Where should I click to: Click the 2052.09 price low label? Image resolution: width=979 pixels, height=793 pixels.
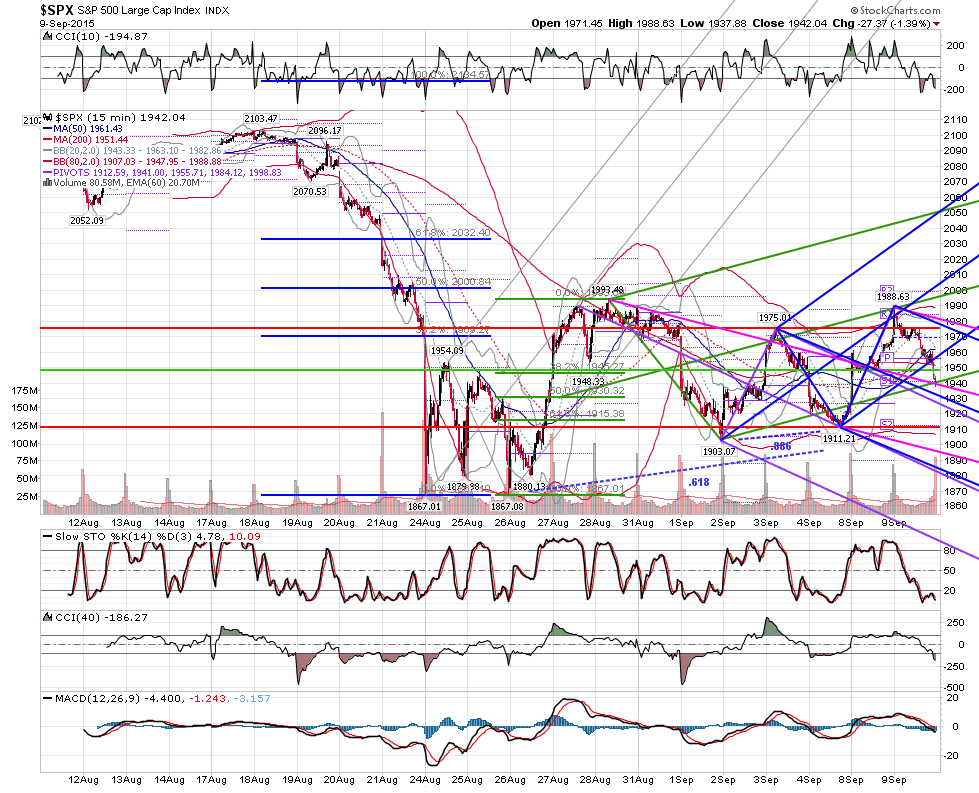coord(87,220)
